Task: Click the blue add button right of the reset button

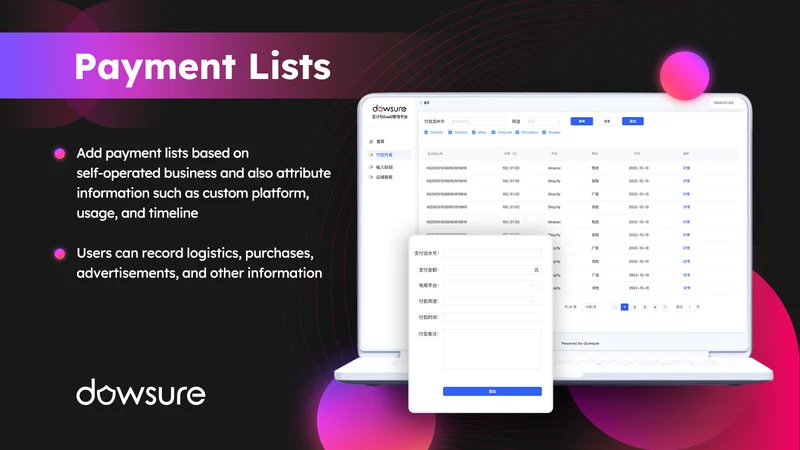Action: 633,121
